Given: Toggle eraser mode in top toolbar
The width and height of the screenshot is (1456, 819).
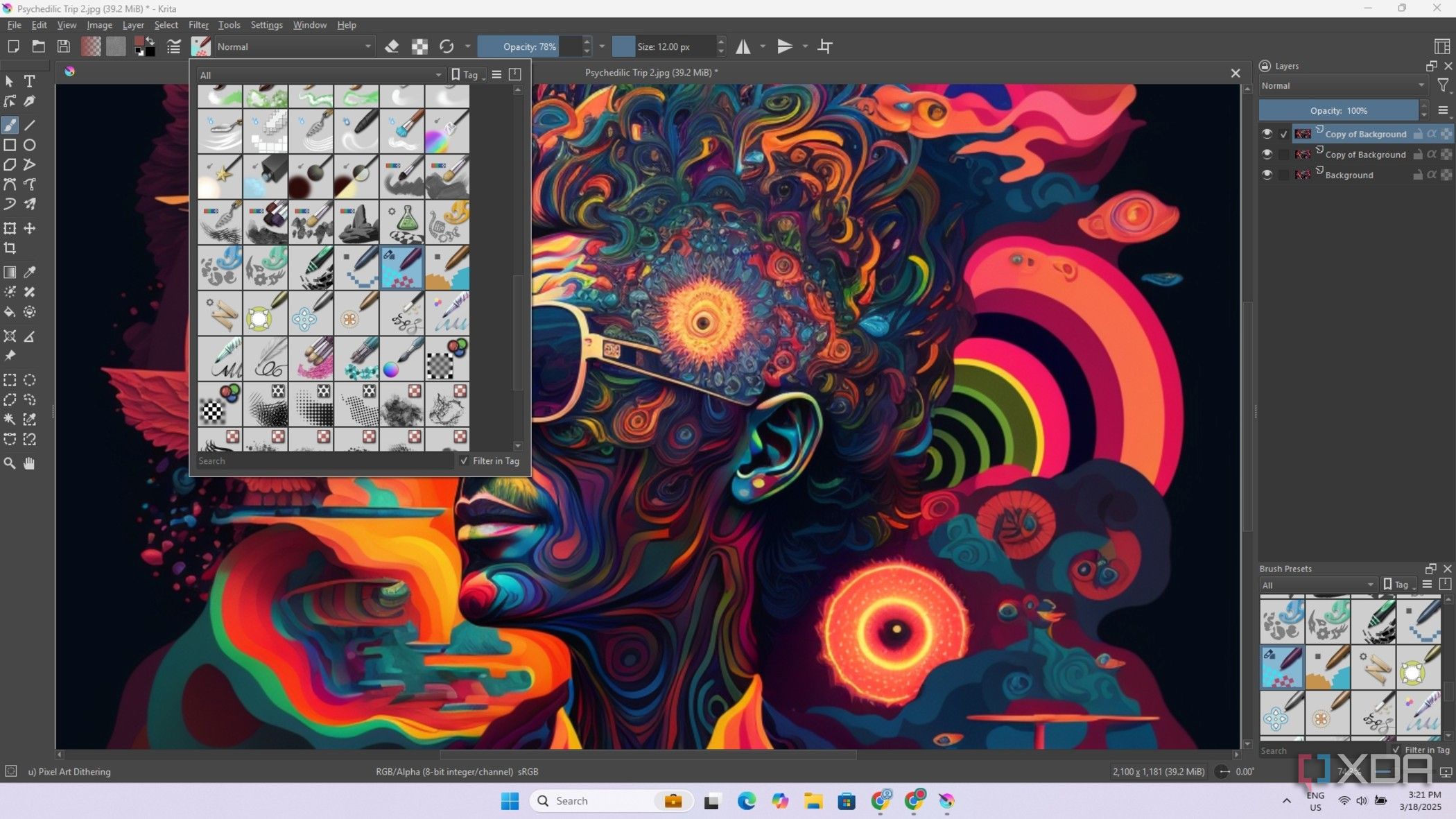Looking at the screenshot, I should (392, 46).
